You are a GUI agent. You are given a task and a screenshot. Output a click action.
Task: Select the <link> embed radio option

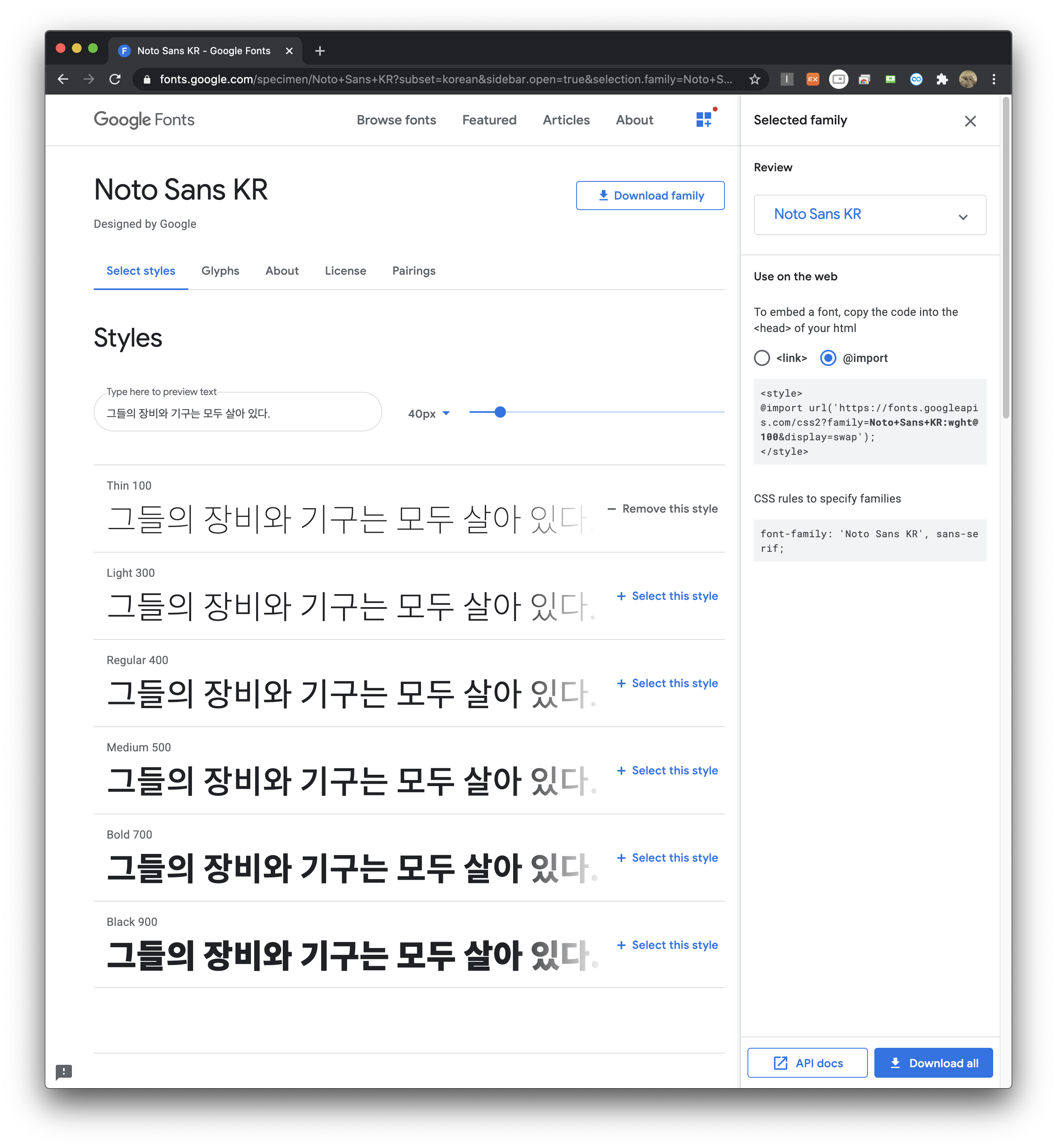pos(762,358)
